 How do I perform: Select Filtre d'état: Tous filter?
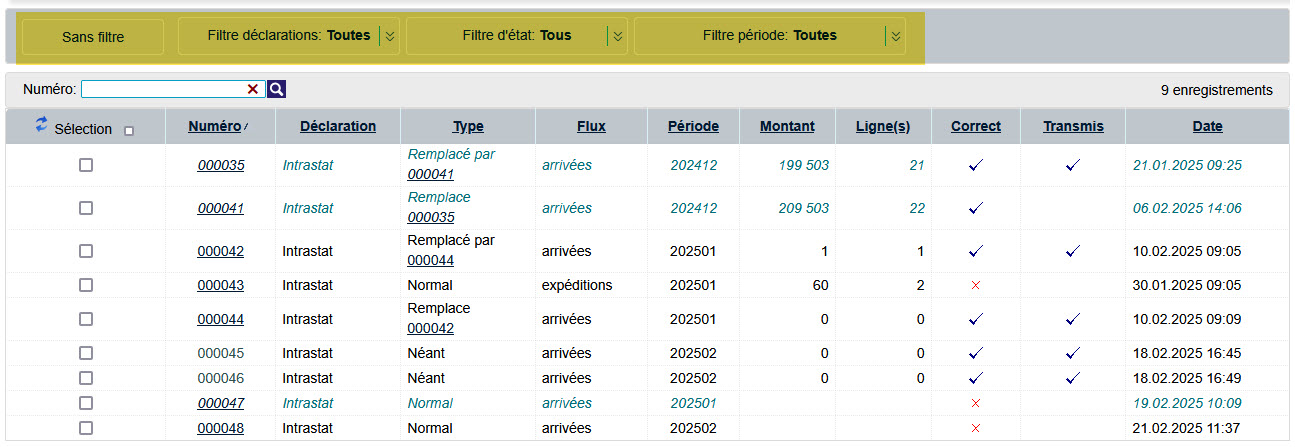(x=517, y=36)
